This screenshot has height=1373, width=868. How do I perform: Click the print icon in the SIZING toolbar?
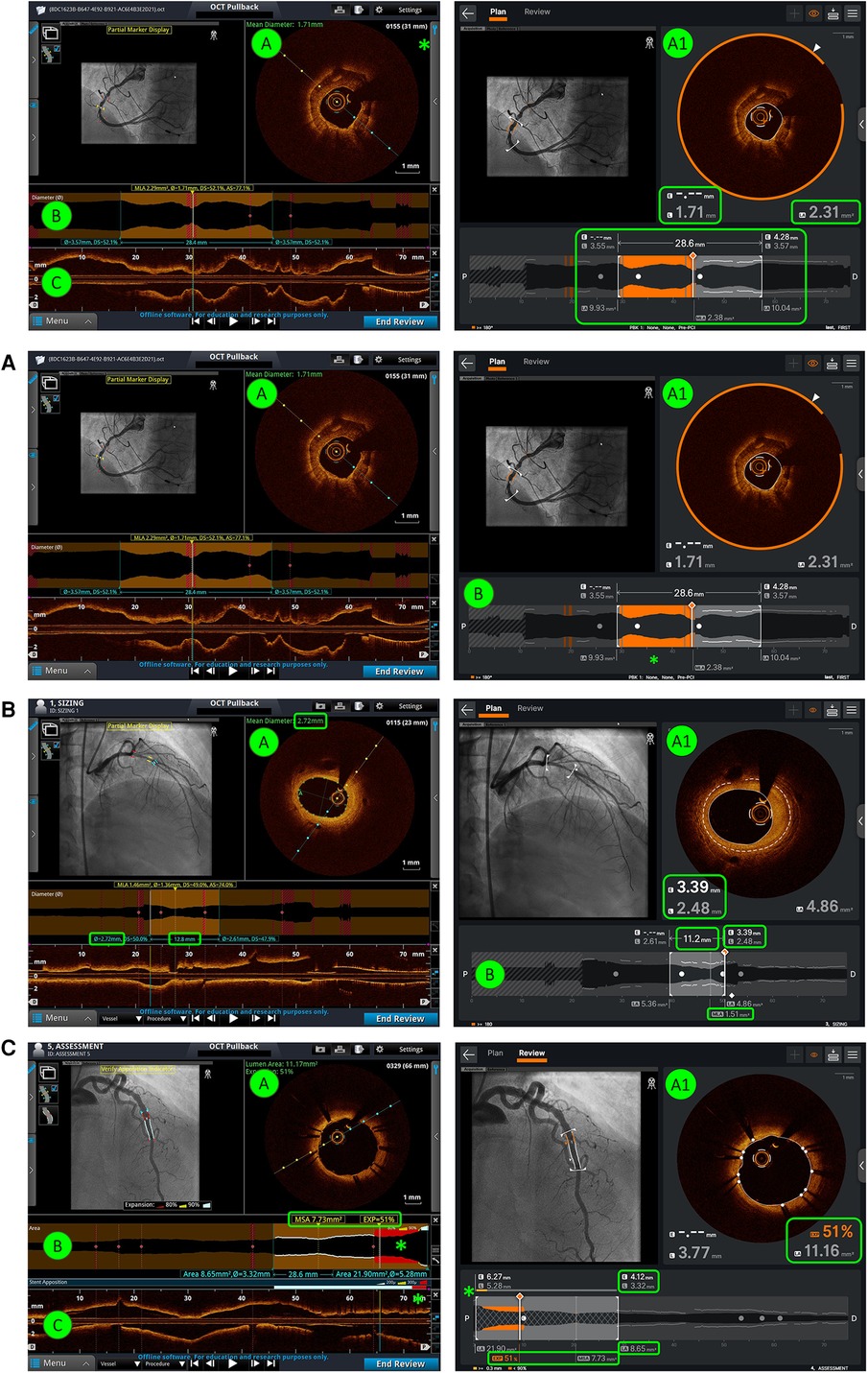click(x=339, y=706)
